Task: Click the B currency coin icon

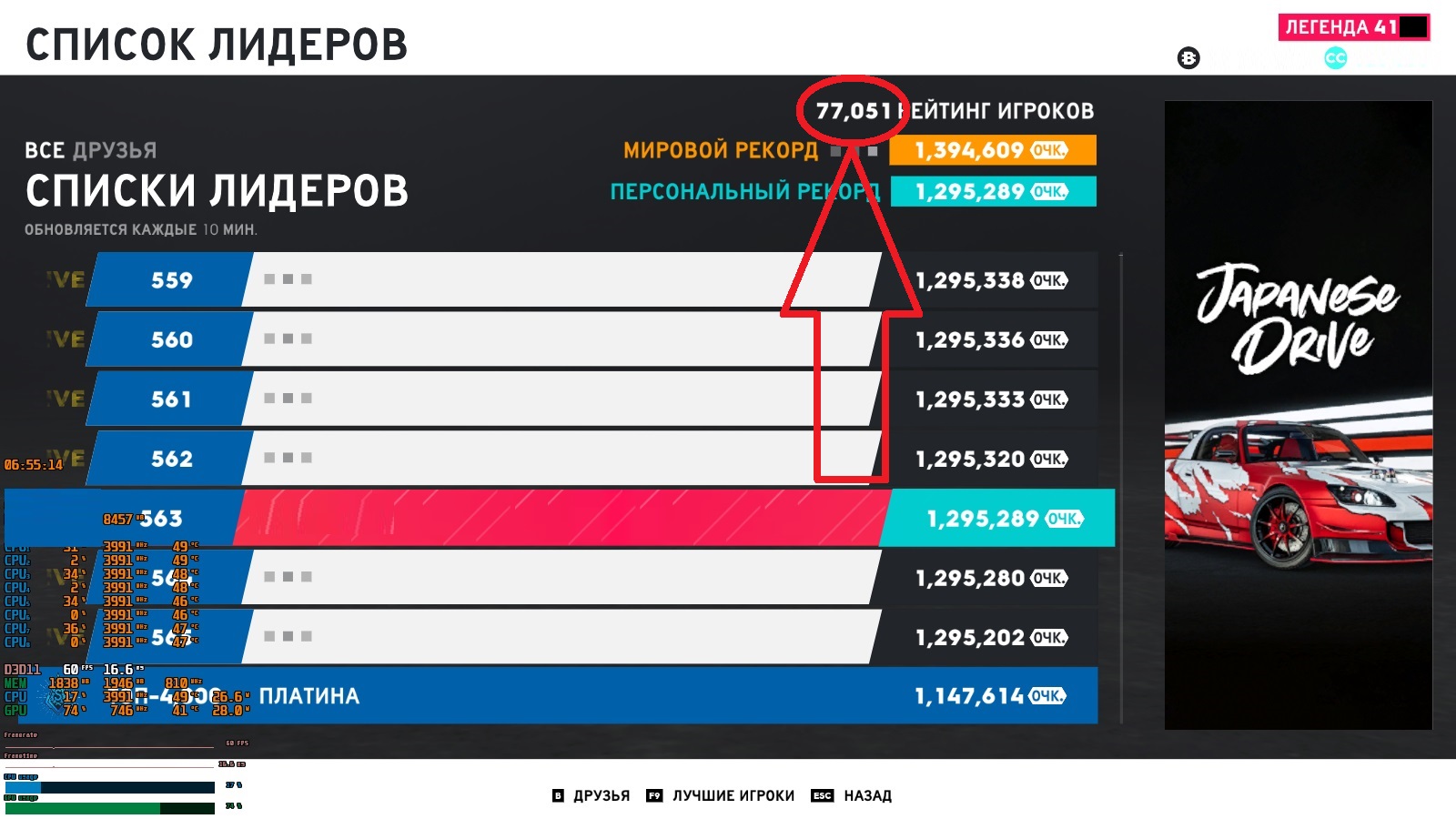Action: [1188, 58]
